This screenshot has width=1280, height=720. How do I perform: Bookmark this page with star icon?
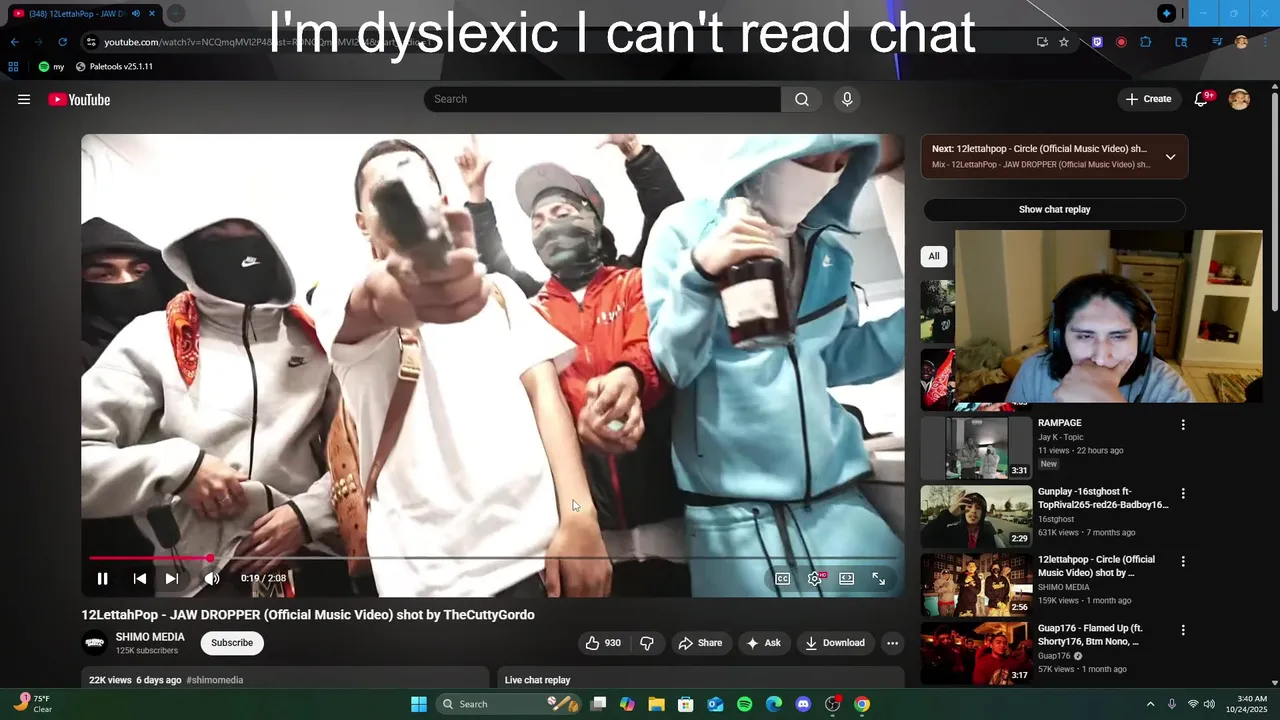(1064, 42)
